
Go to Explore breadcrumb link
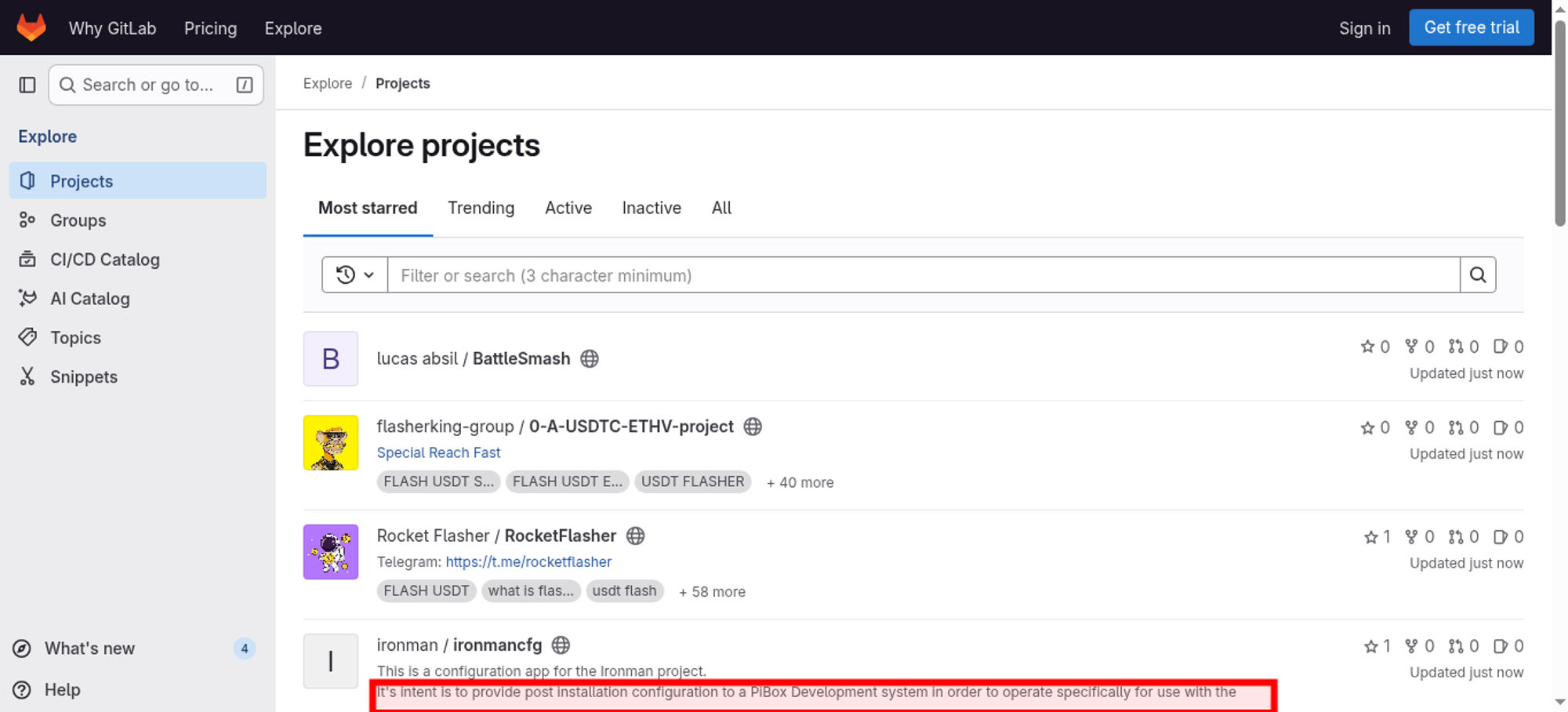click(328, 83)
